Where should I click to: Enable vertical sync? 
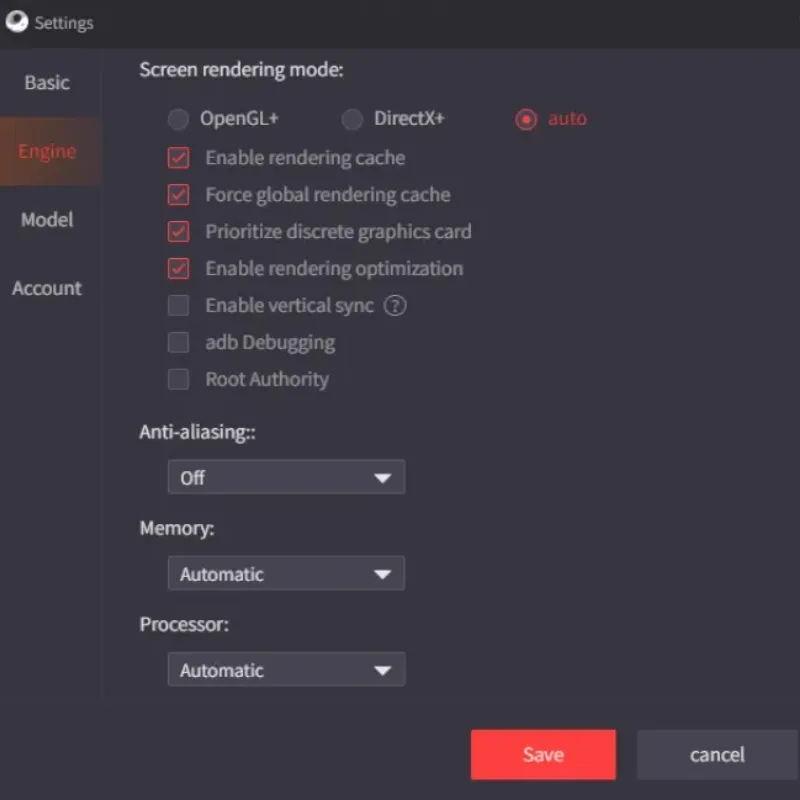pyautogui.click(x=178, y=305)
